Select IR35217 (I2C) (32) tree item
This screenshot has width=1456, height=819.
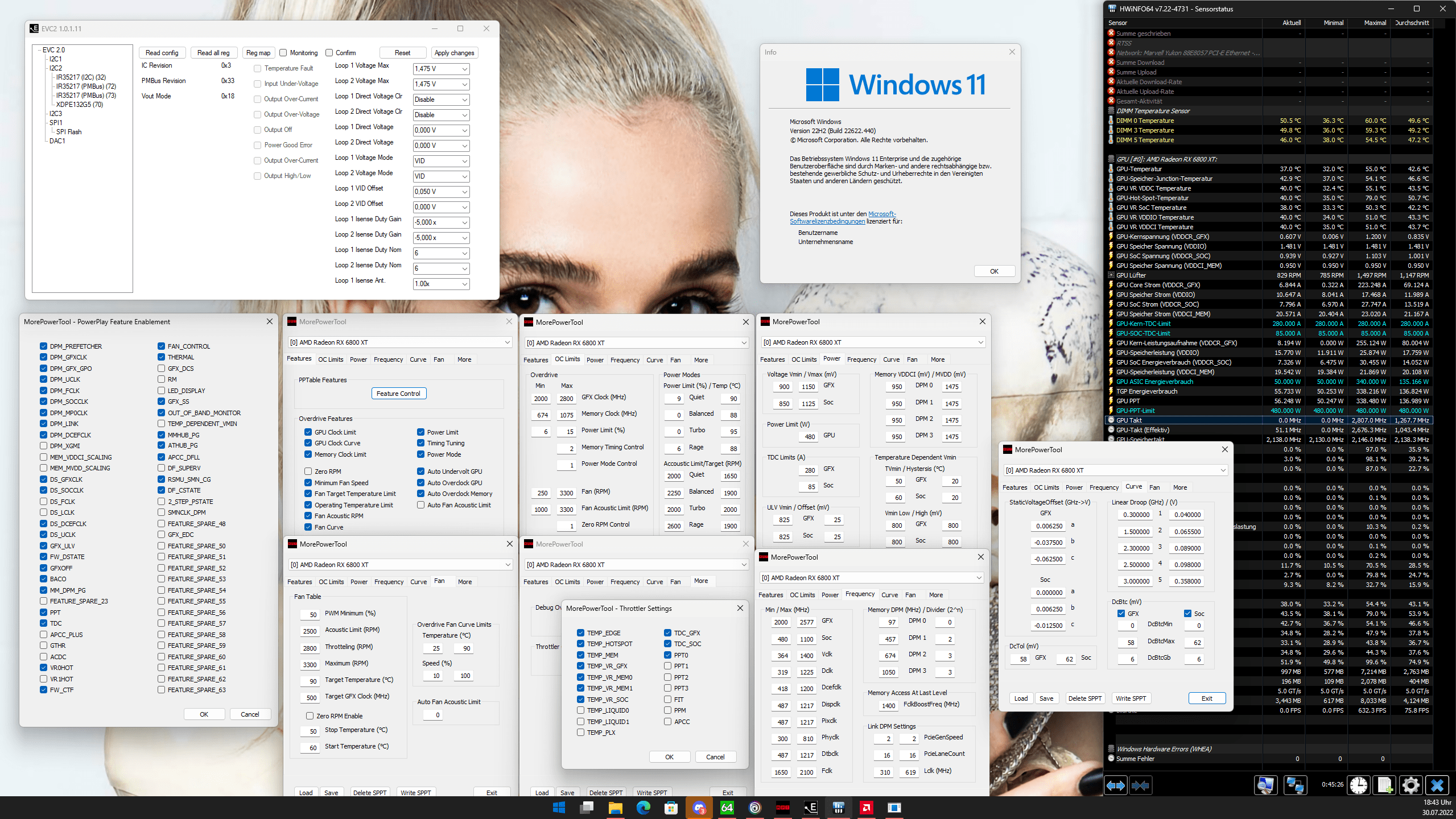81,77
